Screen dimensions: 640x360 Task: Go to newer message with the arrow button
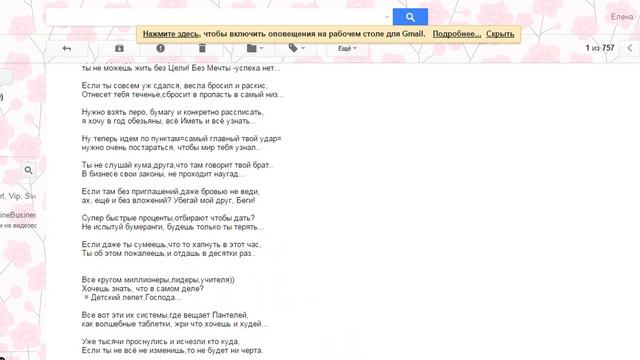click(x=630, y=48)
